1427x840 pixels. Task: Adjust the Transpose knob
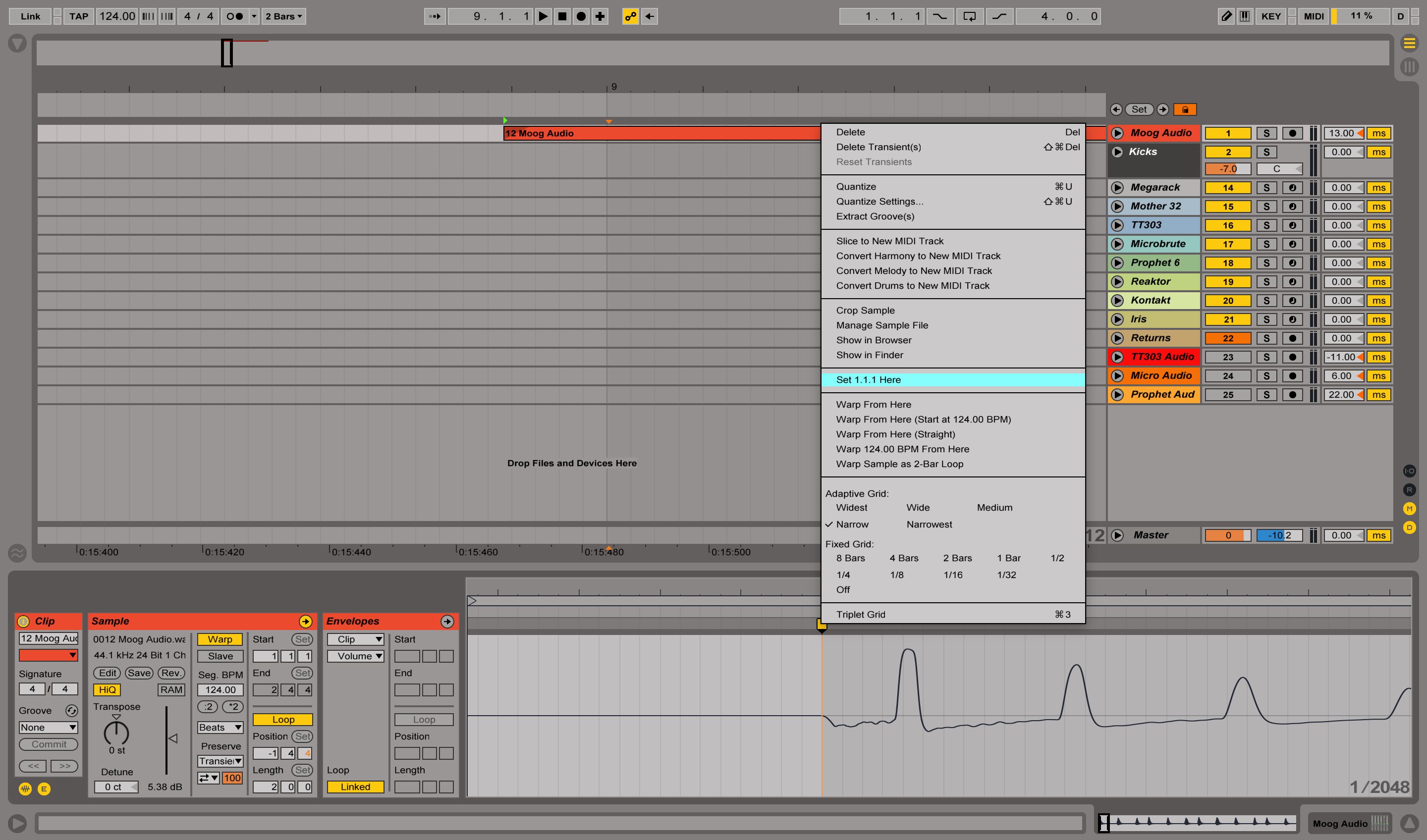tap(116, 733)
